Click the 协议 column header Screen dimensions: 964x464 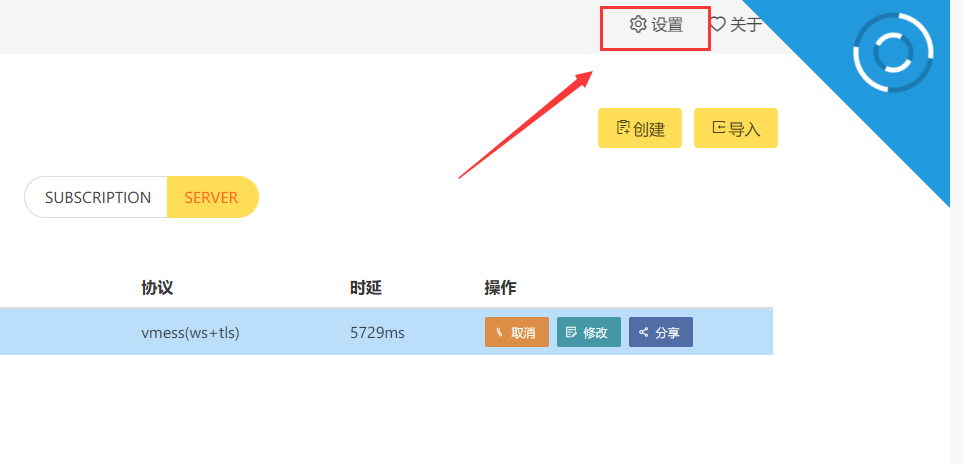pyautogui.click(x=157, y=288)
